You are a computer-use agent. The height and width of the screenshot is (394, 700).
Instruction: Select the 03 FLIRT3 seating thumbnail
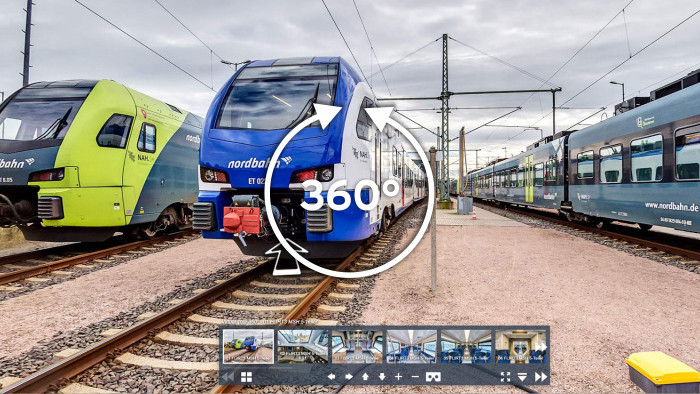[x=357, y=346]
